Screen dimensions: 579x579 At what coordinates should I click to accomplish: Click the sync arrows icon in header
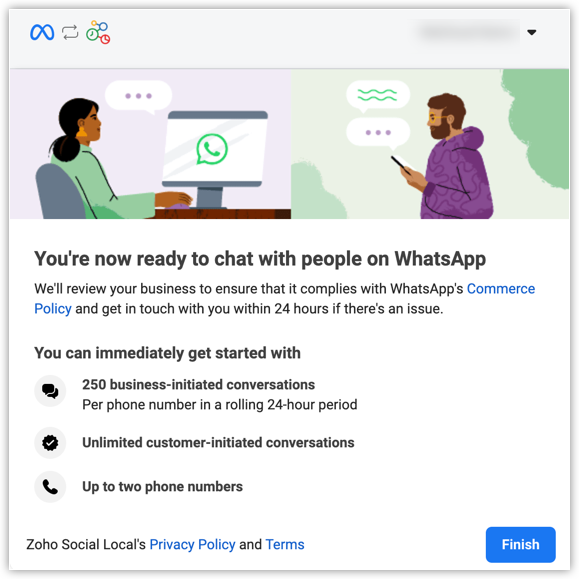click(x=70, y=32)
